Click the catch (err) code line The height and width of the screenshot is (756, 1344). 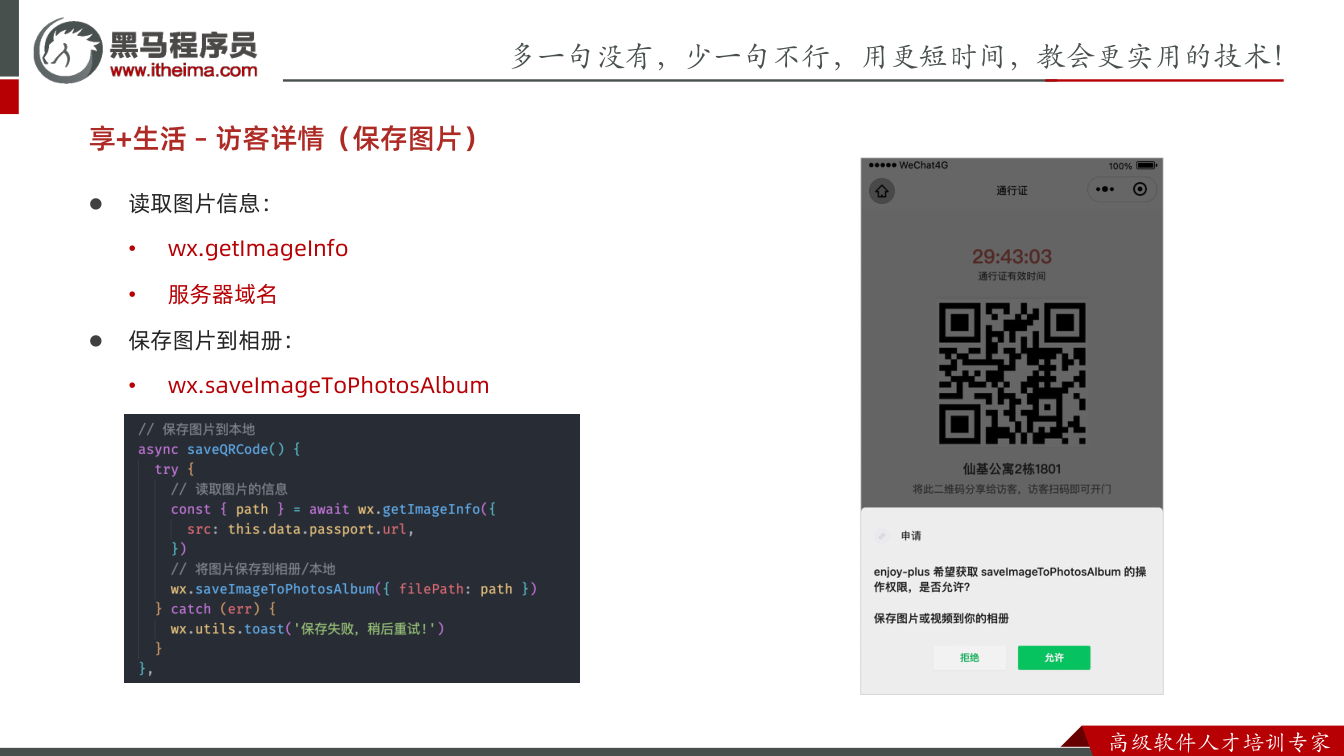coord(215,609)
